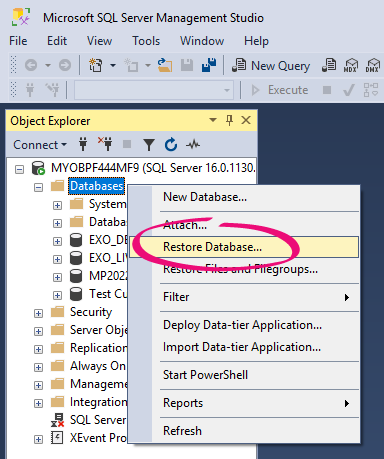Choose Restore Database... from context menu
This screenshot has height=459, width=384.
point(244,247)
